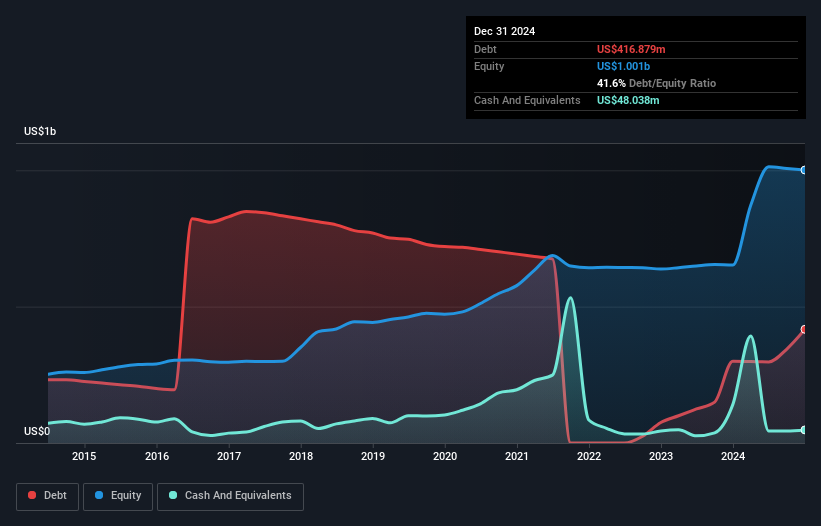Click the US$1b y-axis label
The width and height of the screenshot is (821, 526).
pos(40,131)
